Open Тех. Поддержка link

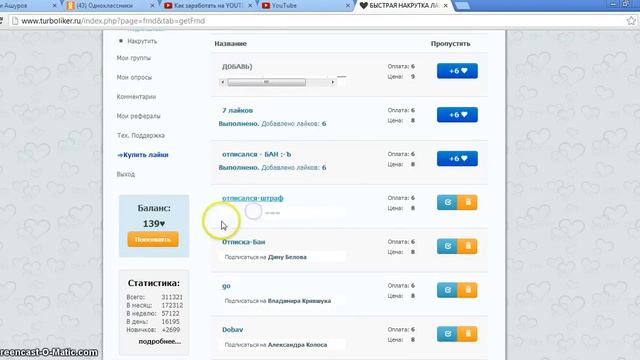[x=141, y=136]
